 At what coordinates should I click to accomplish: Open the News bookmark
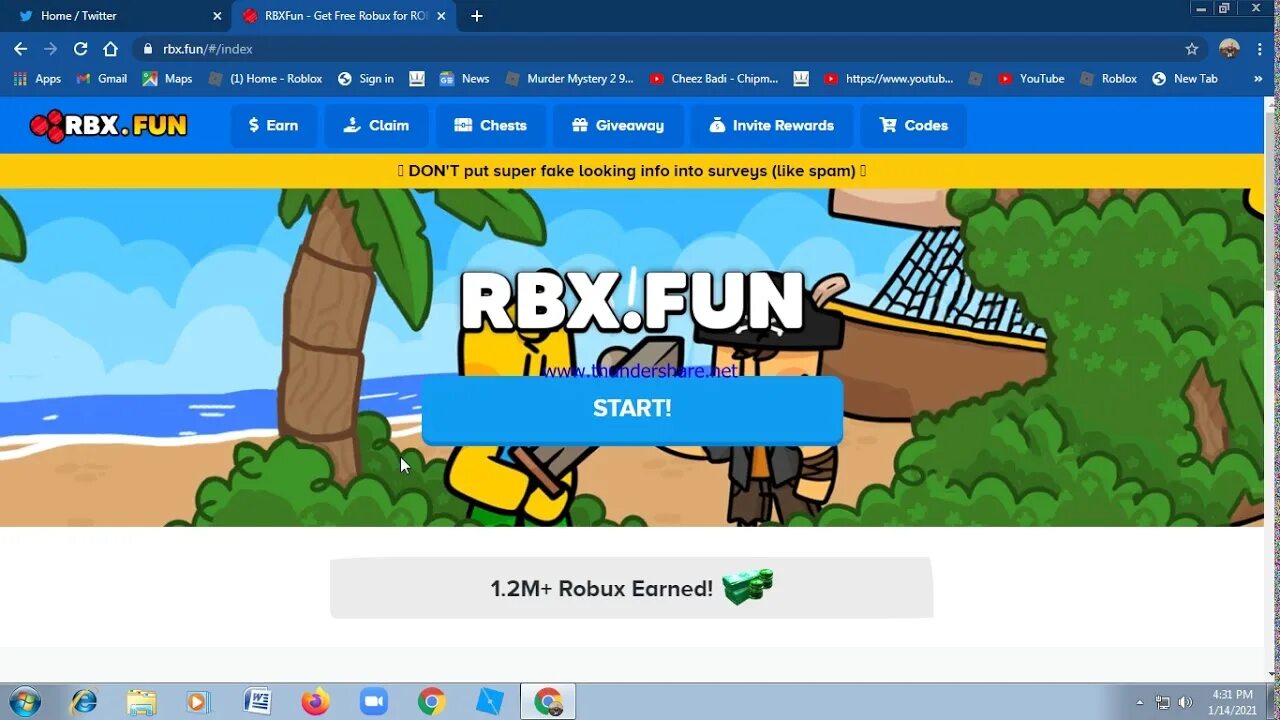point(464,79)
